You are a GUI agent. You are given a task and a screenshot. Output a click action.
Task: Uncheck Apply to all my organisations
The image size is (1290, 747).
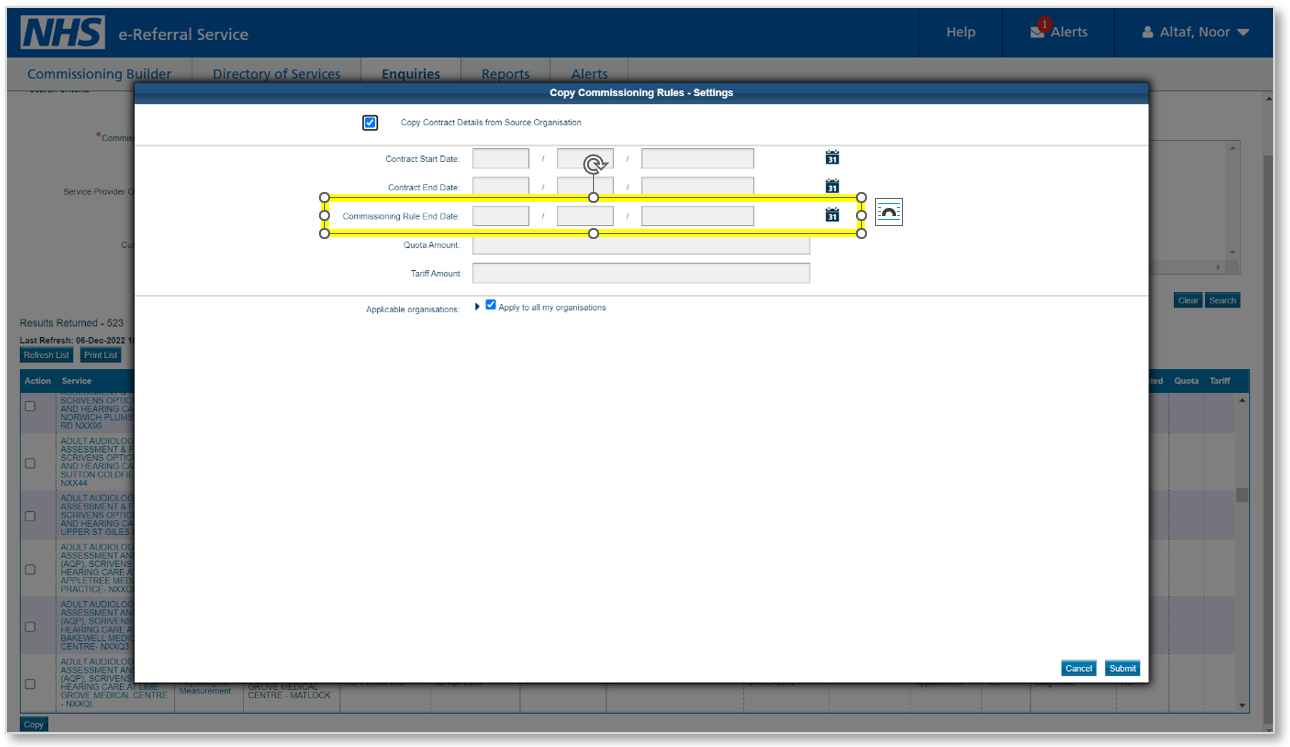pyautogui.click(x=491, y=305)
